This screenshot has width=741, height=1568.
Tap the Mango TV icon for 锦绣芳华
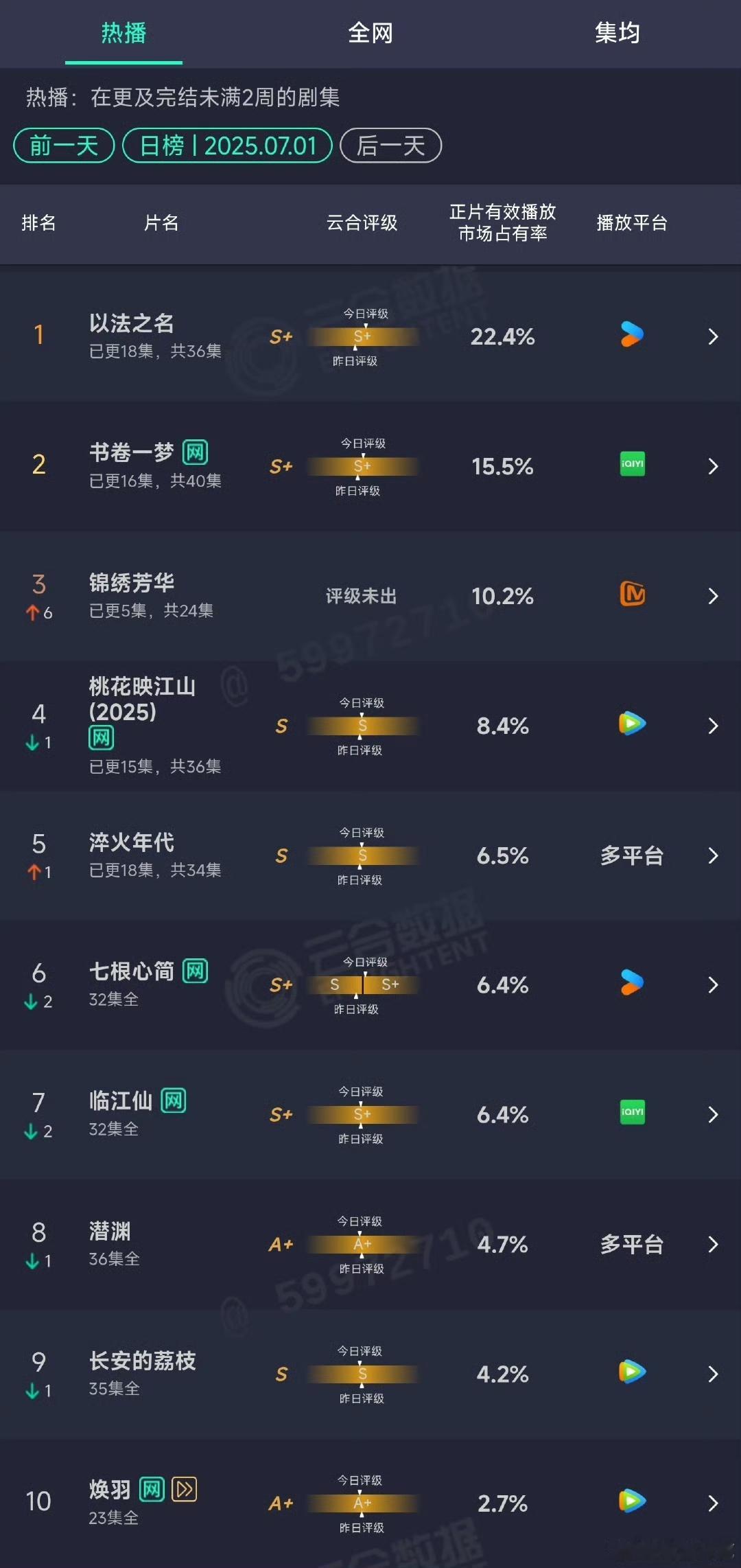point(632,594)
